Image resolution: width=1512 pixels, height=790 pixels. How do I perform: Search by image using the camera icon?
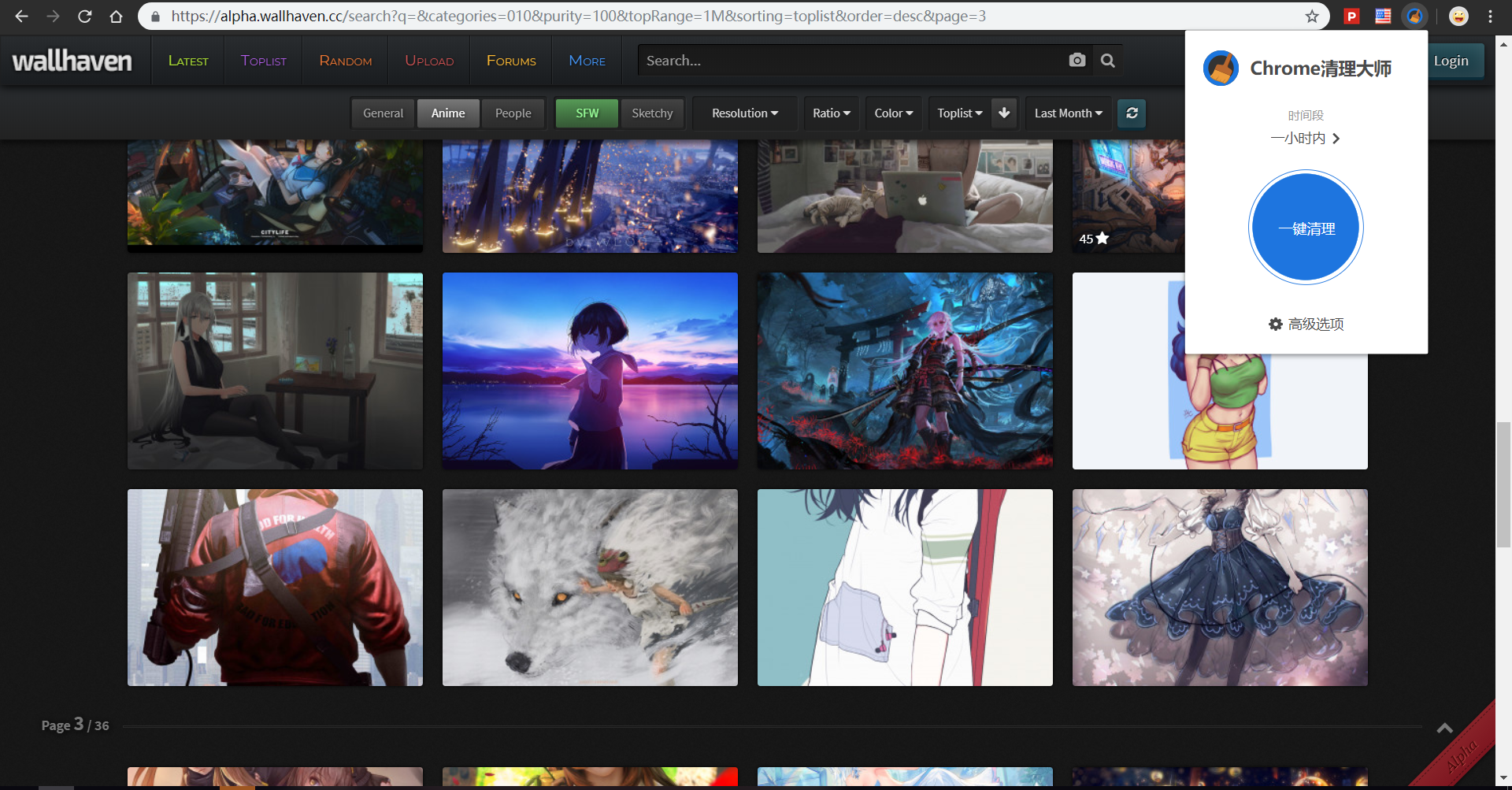pos(1077,60)
